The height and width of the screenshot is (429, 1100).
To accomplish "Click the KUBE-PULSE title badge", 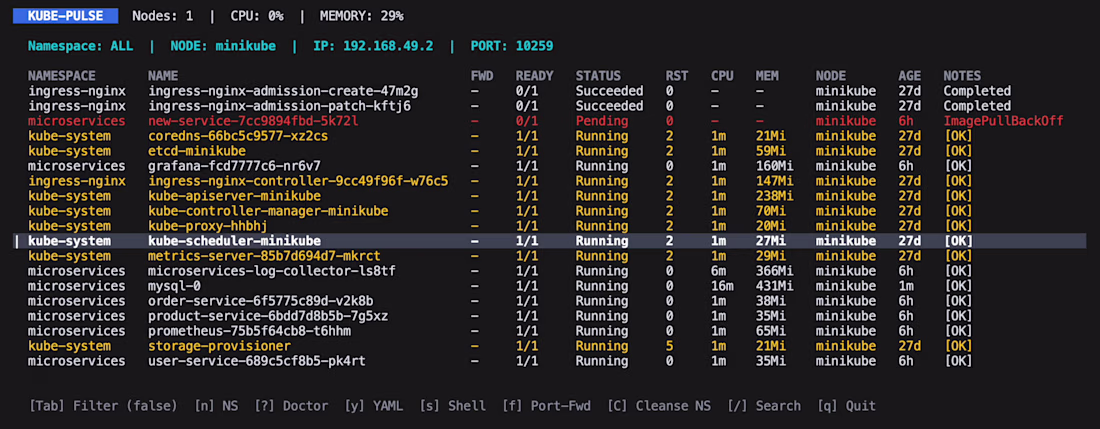I will [x=68, y=16].
